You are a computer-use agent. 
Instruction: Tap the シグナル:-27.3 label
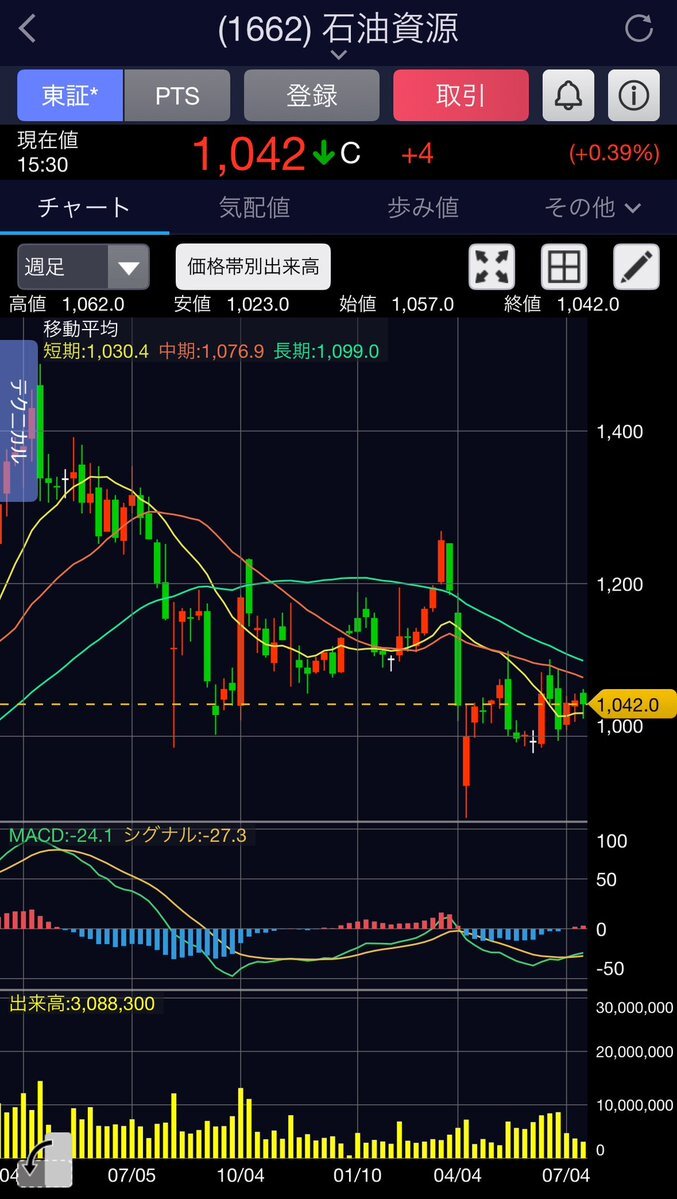click(184, 835)
